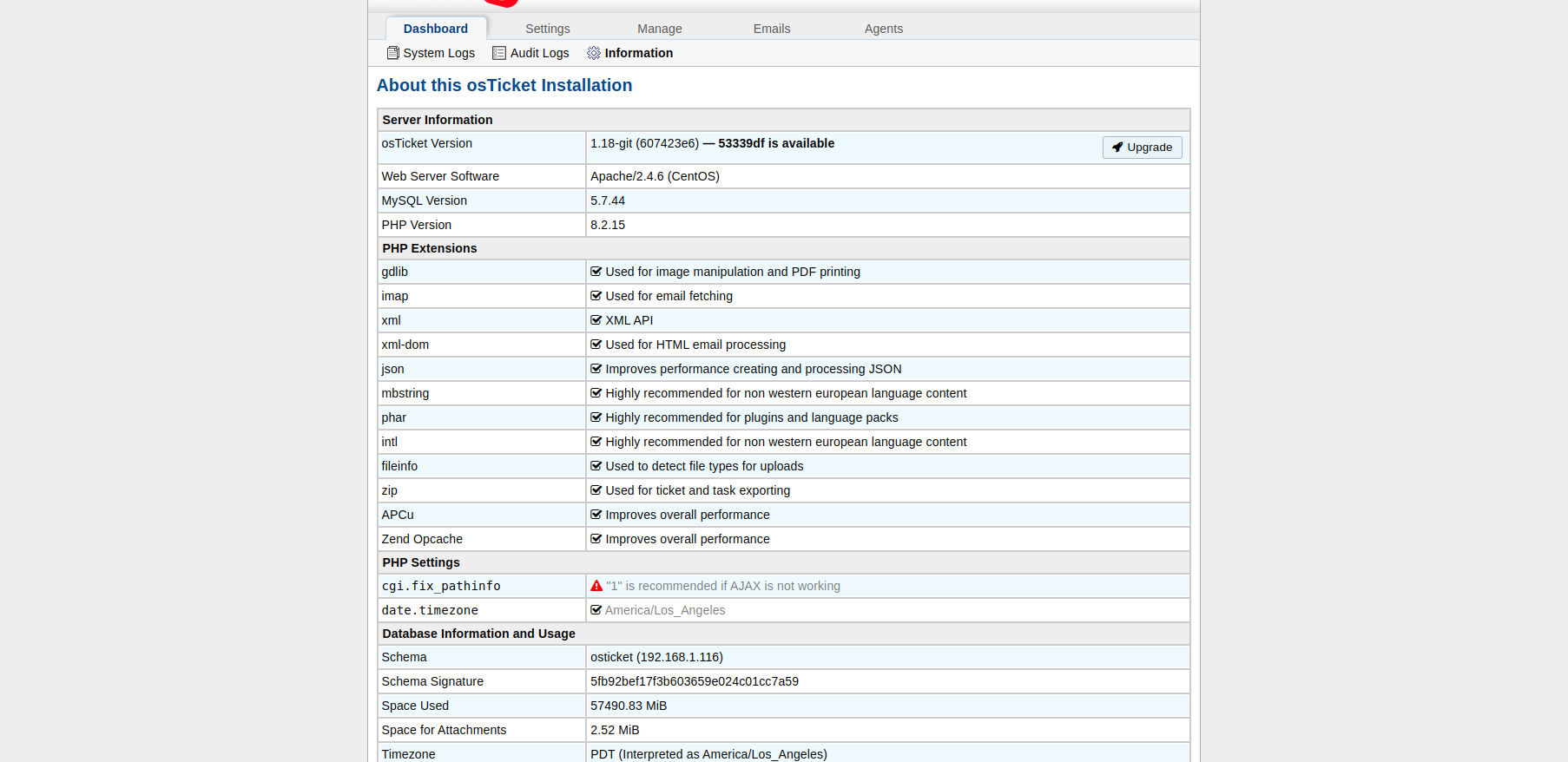This screenshot has width=1568, height=762.
Task: Click the Information gear icon
Action: 594,53
